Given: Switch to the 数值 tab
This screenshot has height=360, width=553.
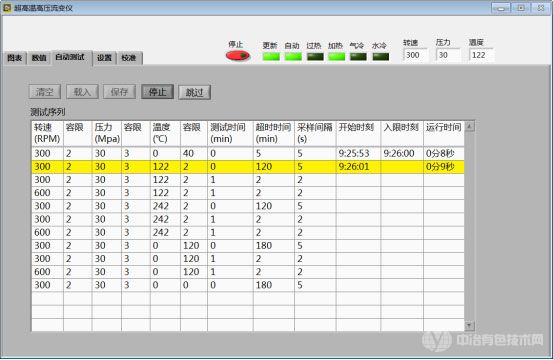Looking at the screenshot, I should 39,58.
